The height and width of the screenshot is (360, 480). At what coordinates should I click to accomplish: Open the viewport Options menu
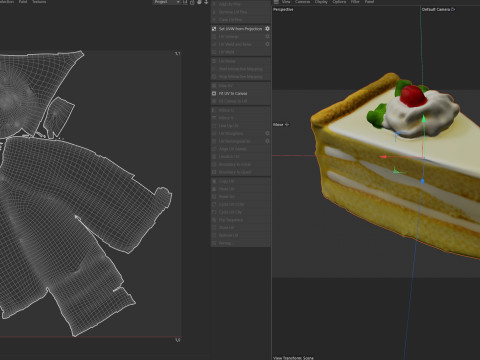point(339,2)
